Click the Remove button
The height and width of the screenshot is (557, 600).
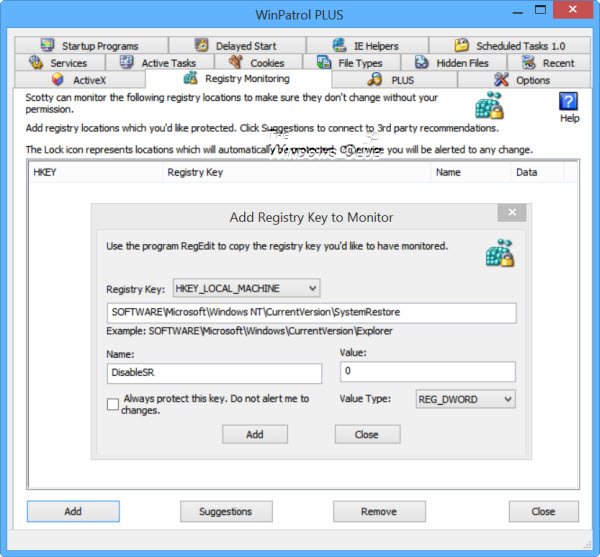coord(379,511)
